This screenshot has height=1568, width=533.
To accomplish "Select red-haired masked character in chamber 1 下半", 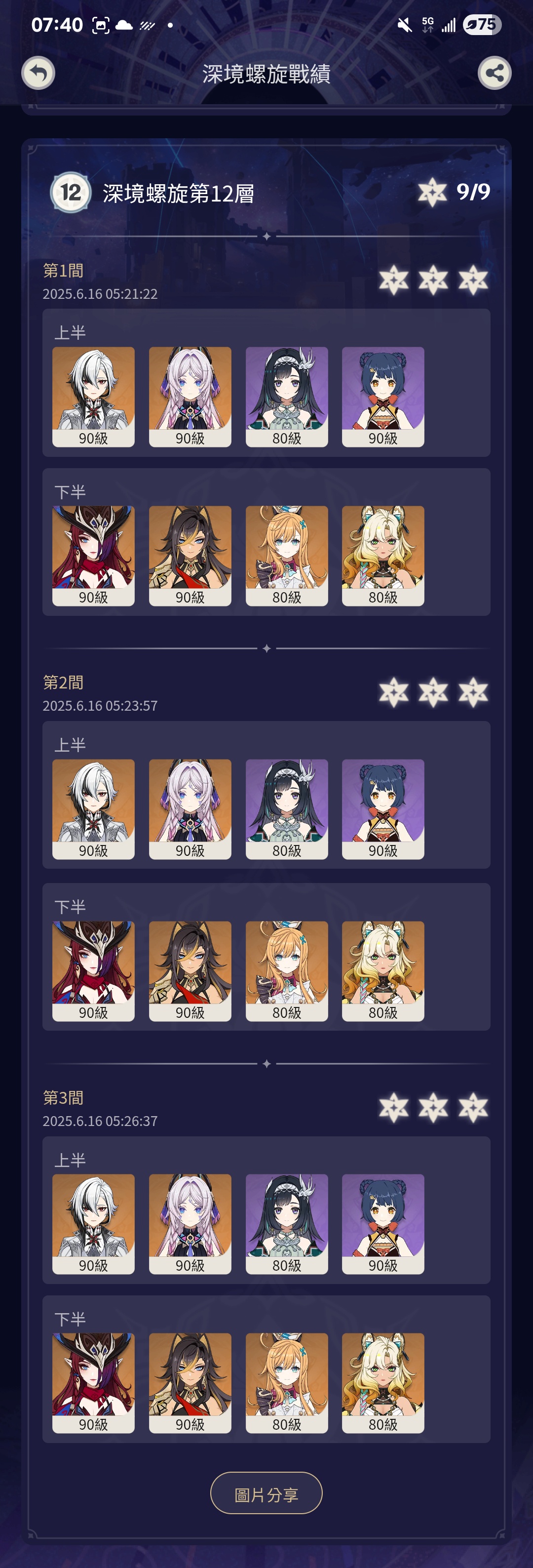I will coord(93,556).
